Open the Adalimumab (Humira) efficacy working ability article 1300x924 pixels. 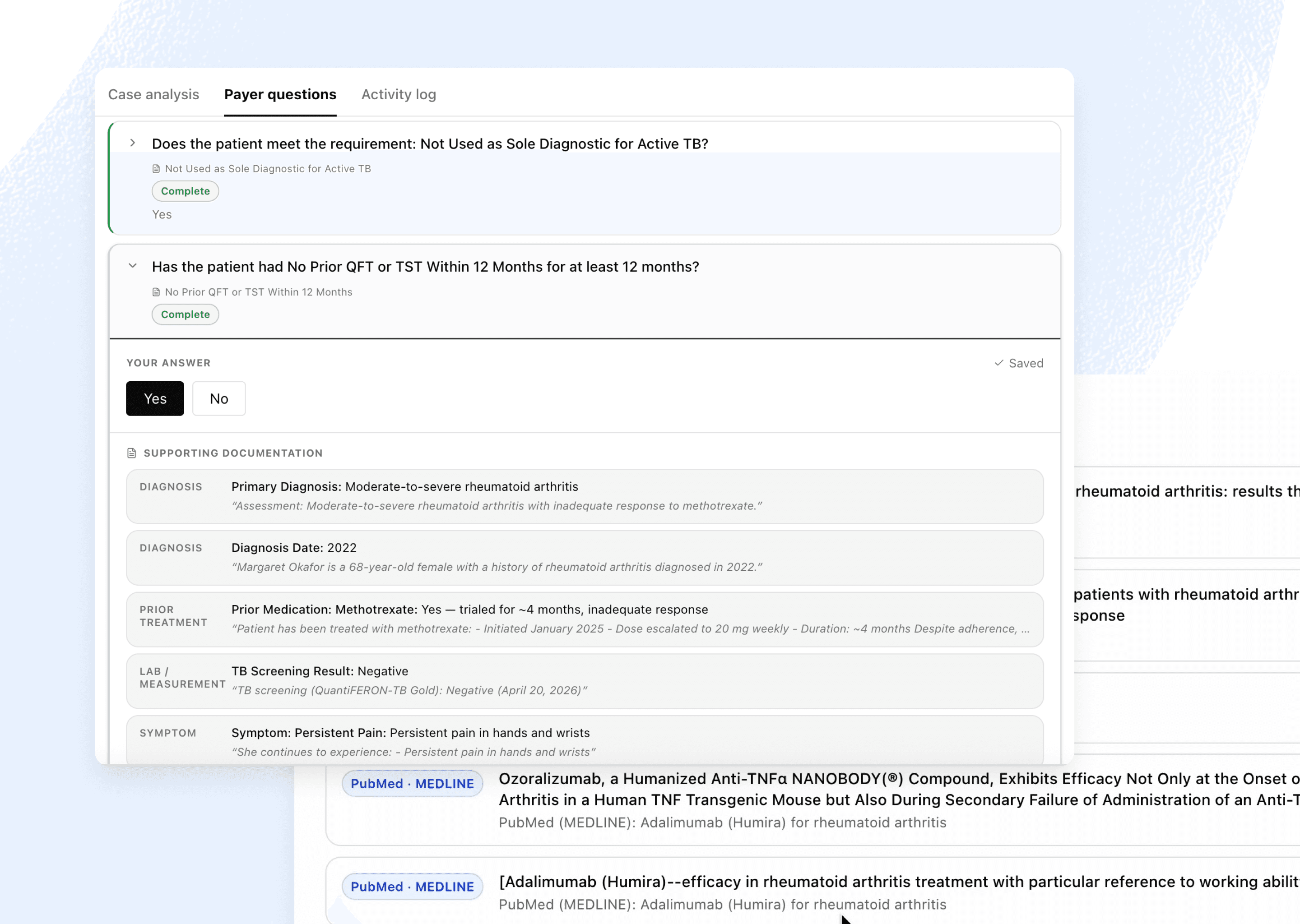[x=899, y=882]
